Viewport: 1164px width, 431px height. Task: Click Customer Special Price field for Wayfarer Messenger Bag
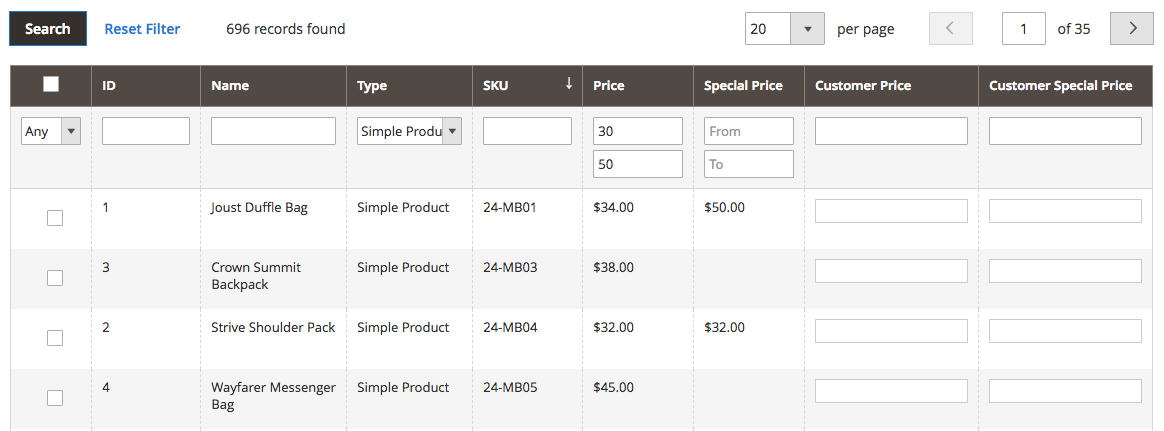click(x=1065, y=391)
